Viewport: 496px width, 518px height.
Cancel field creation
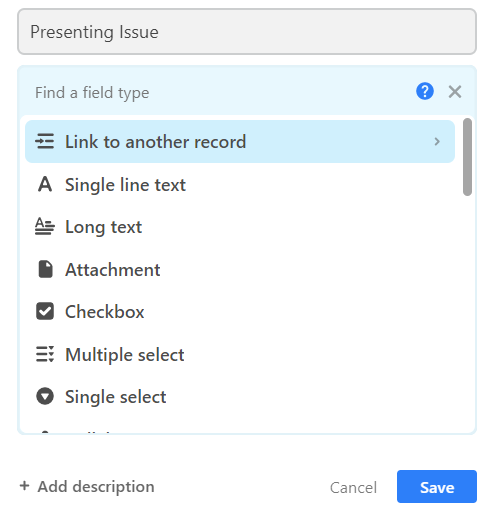pyautogui.click(x=353, y=487)
